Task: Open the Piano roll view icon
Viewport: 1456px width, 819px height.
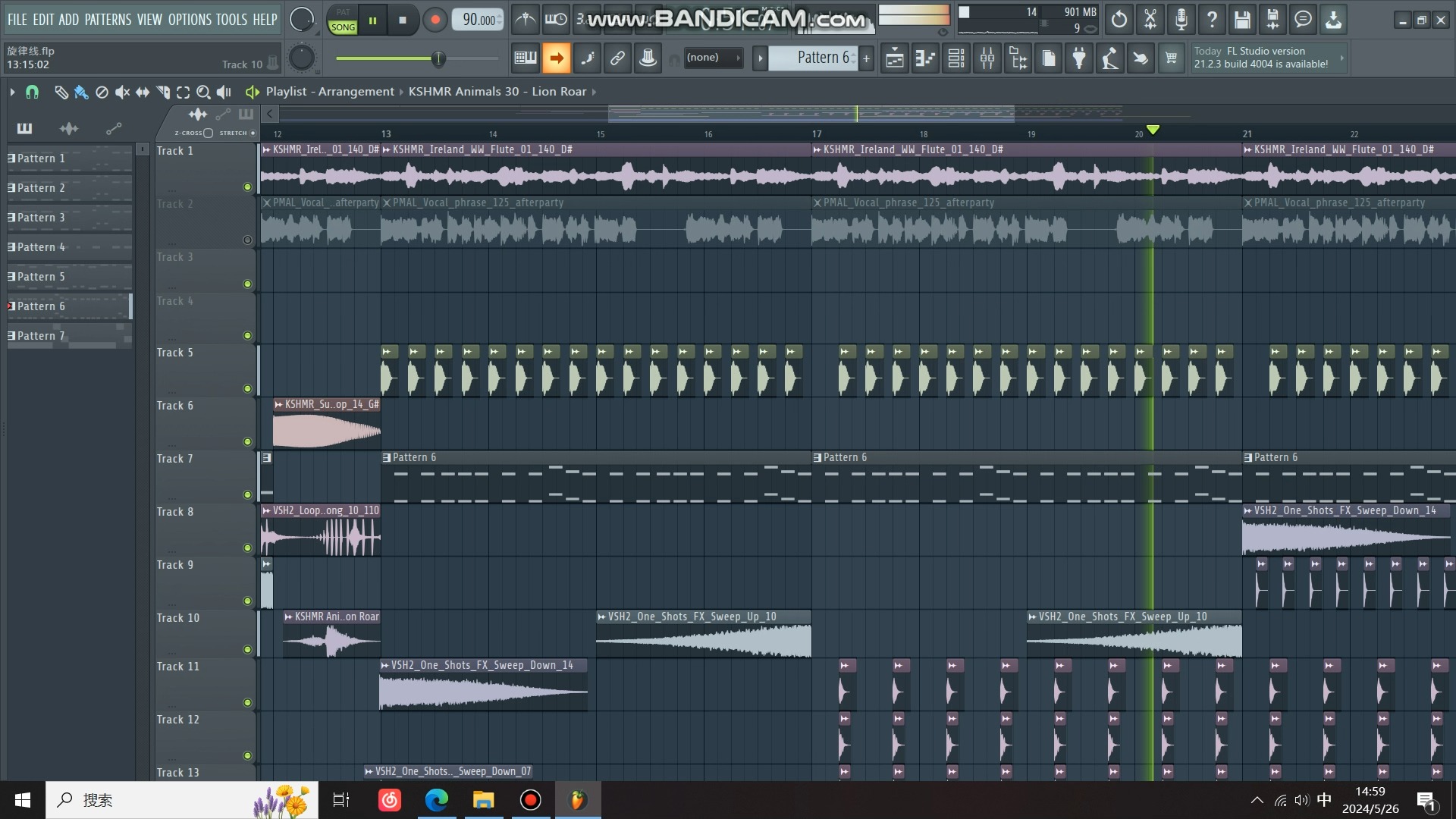Action: pos(925,58)
